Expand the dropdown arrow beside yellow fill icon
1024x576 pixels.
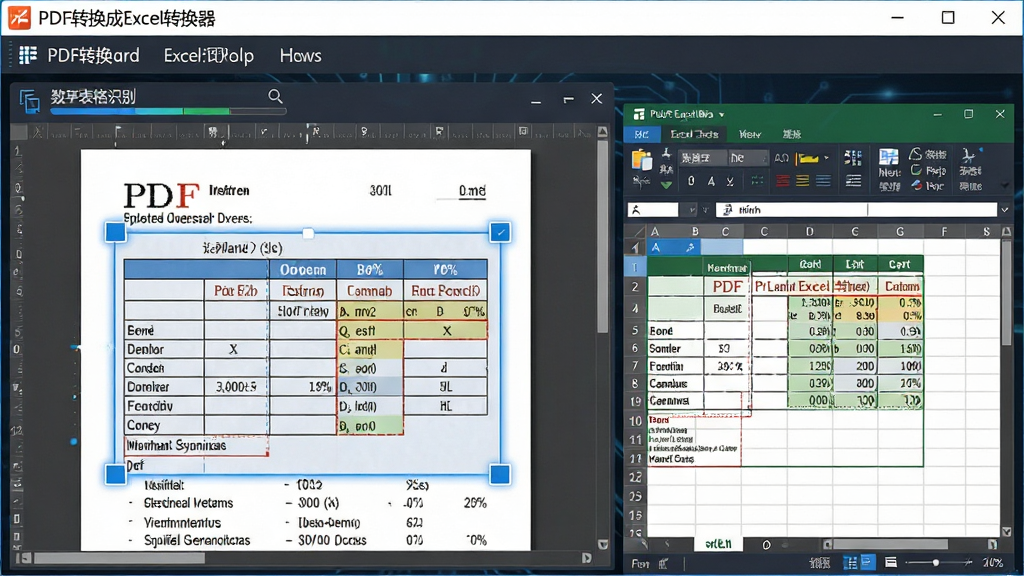(x=826, y=159)
